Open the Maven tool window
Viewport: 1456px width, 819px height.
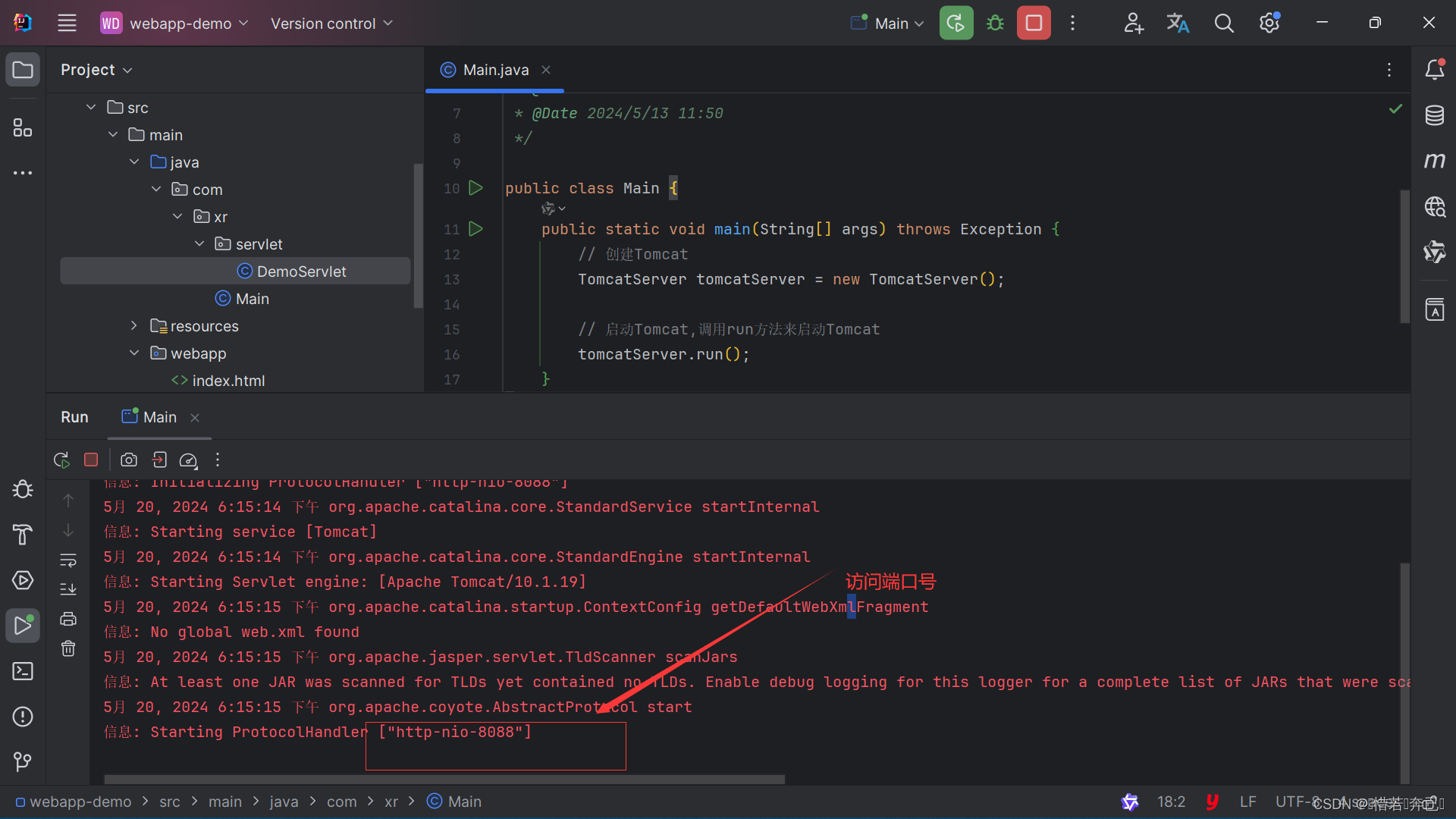coord(1434,161)
